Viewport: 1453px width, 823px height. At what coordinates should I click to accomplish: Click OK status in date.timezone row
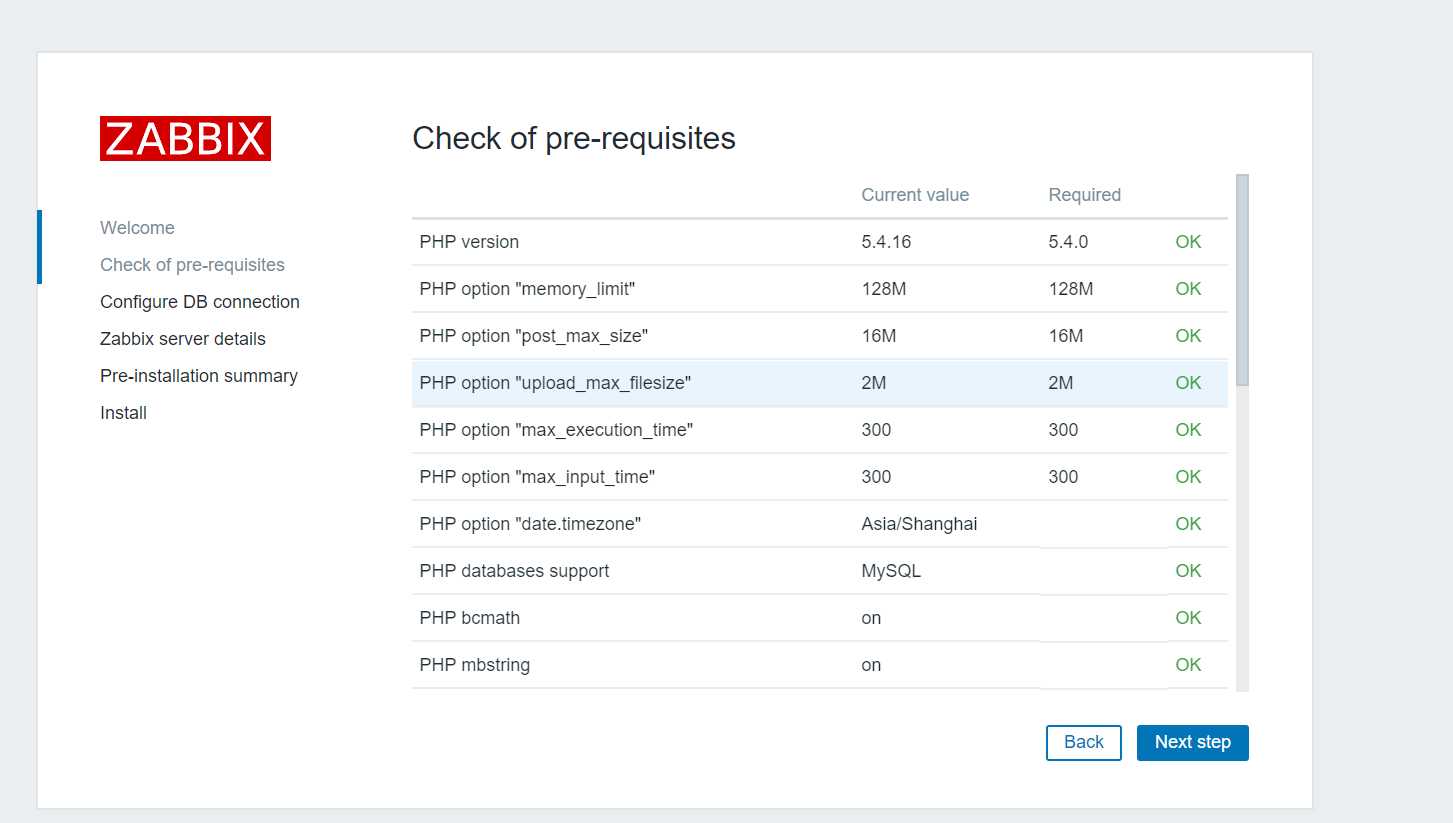1188,524
